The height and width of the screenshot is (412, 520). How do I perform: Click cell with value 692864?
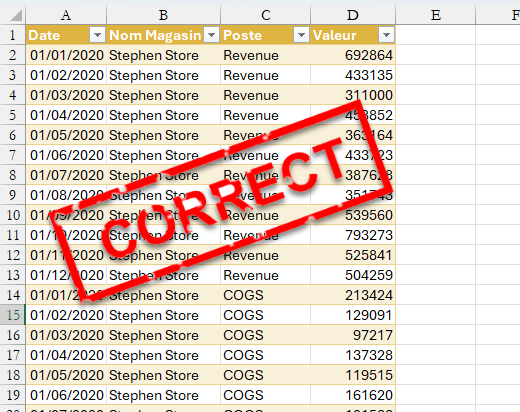pos(353,55)
